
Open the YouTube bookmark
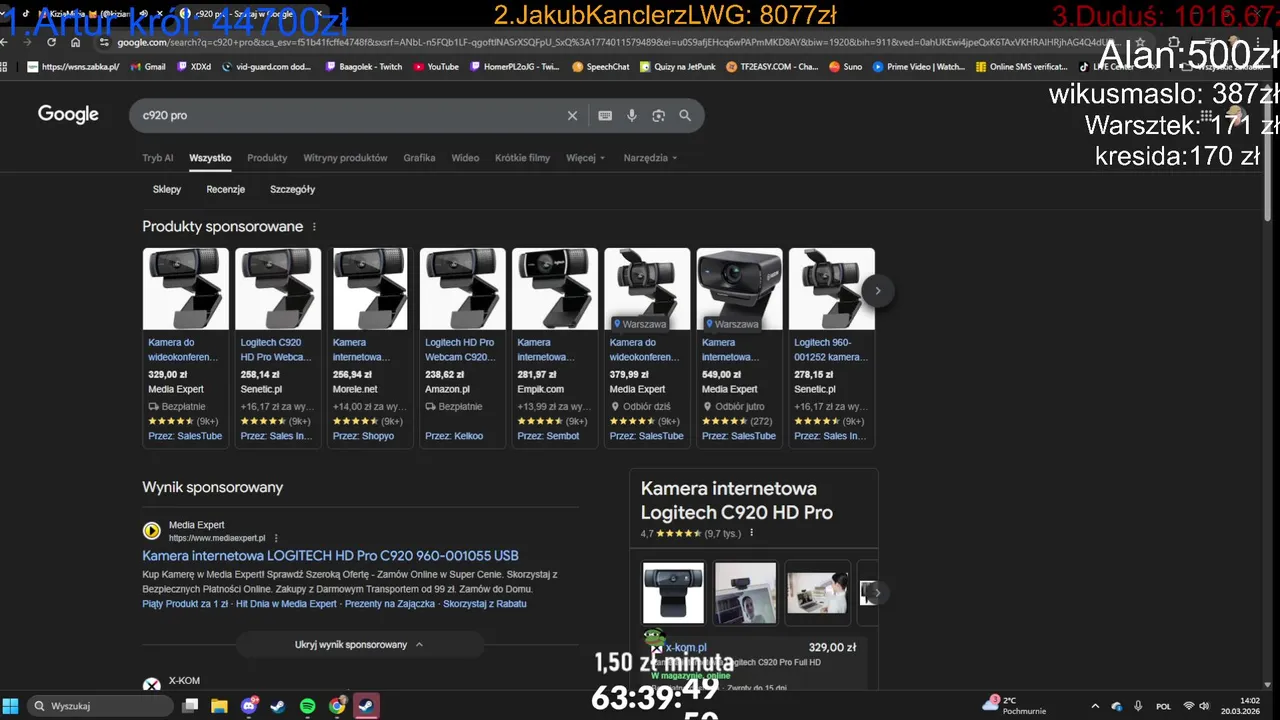click(435, 67)
